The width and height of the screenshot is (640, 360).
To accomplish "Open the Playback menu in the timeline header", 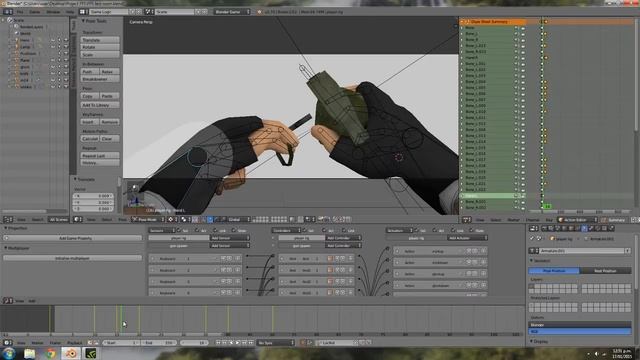I will (x=74, y=343).
